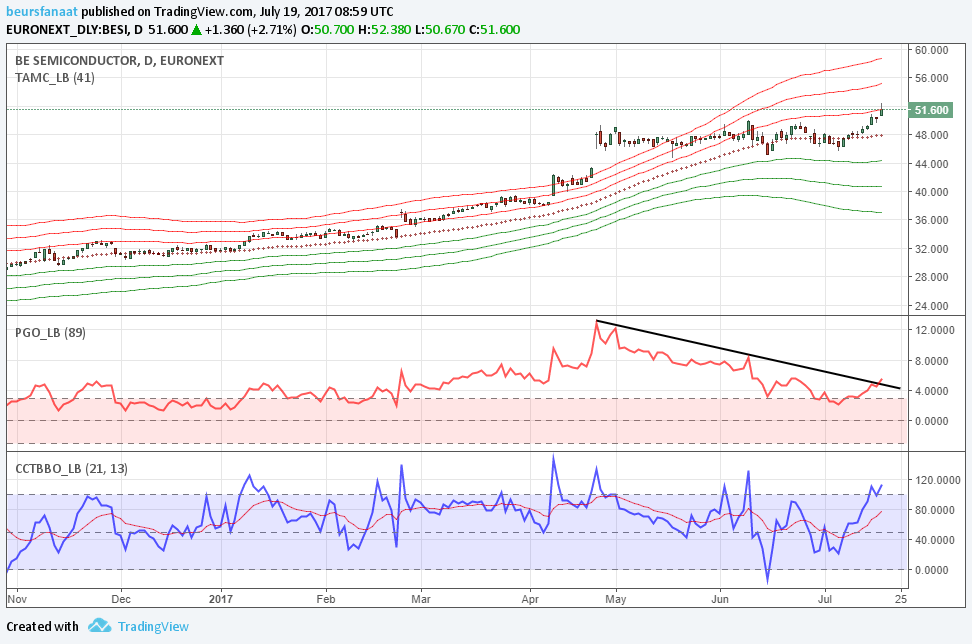Click the July 19, 2017 08:59 UTC timestamp

tap(327, 11)
